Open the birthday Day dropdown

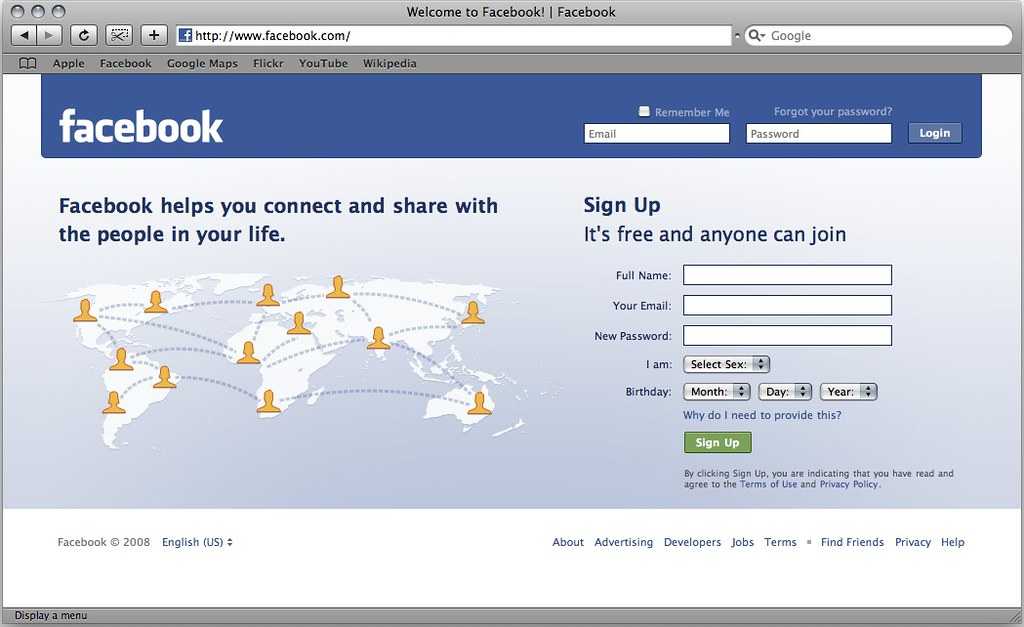pyautogui.click(x=785, y=392)
